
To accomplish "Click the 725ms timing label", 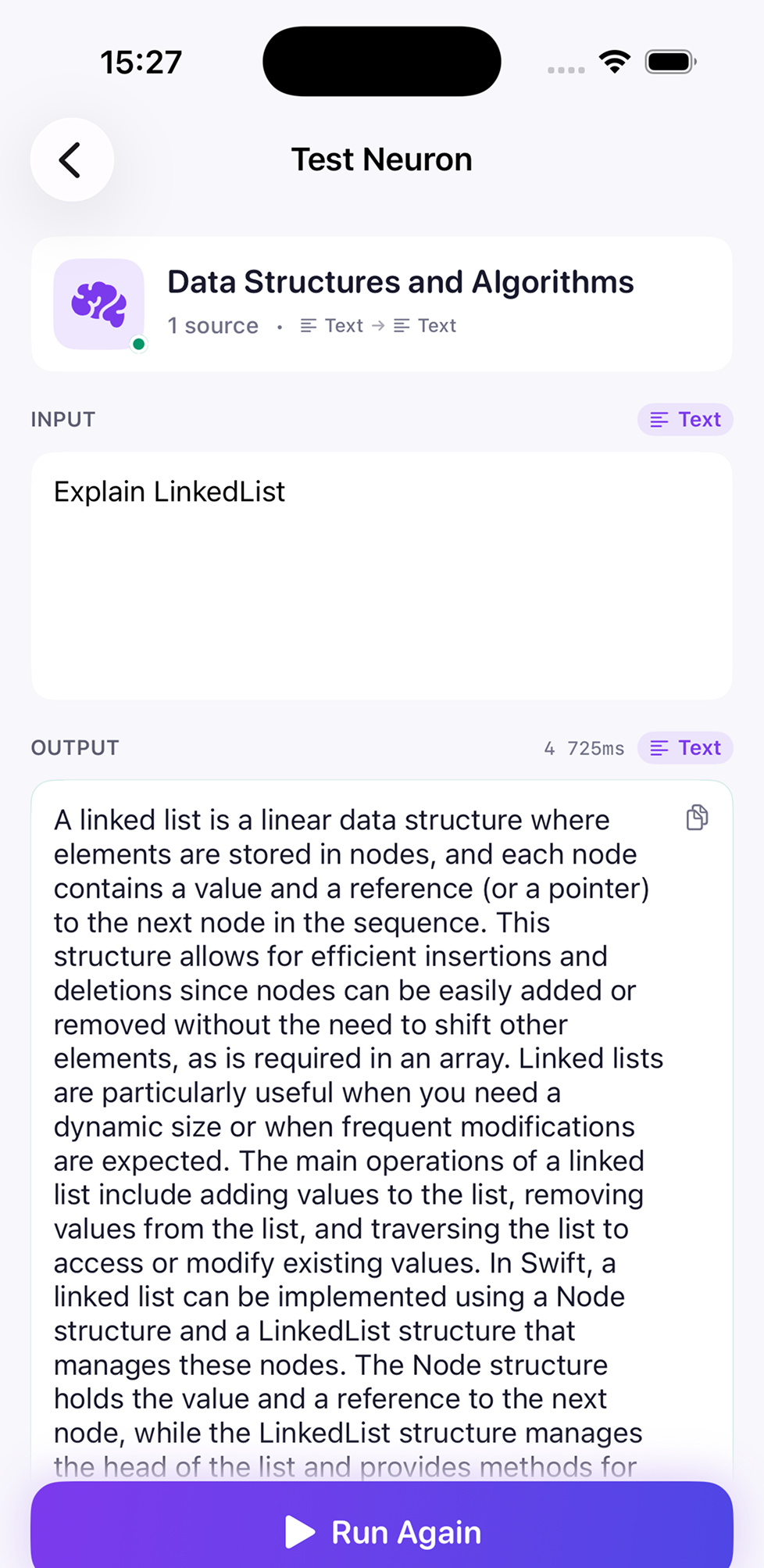I will tap(595, 748).
